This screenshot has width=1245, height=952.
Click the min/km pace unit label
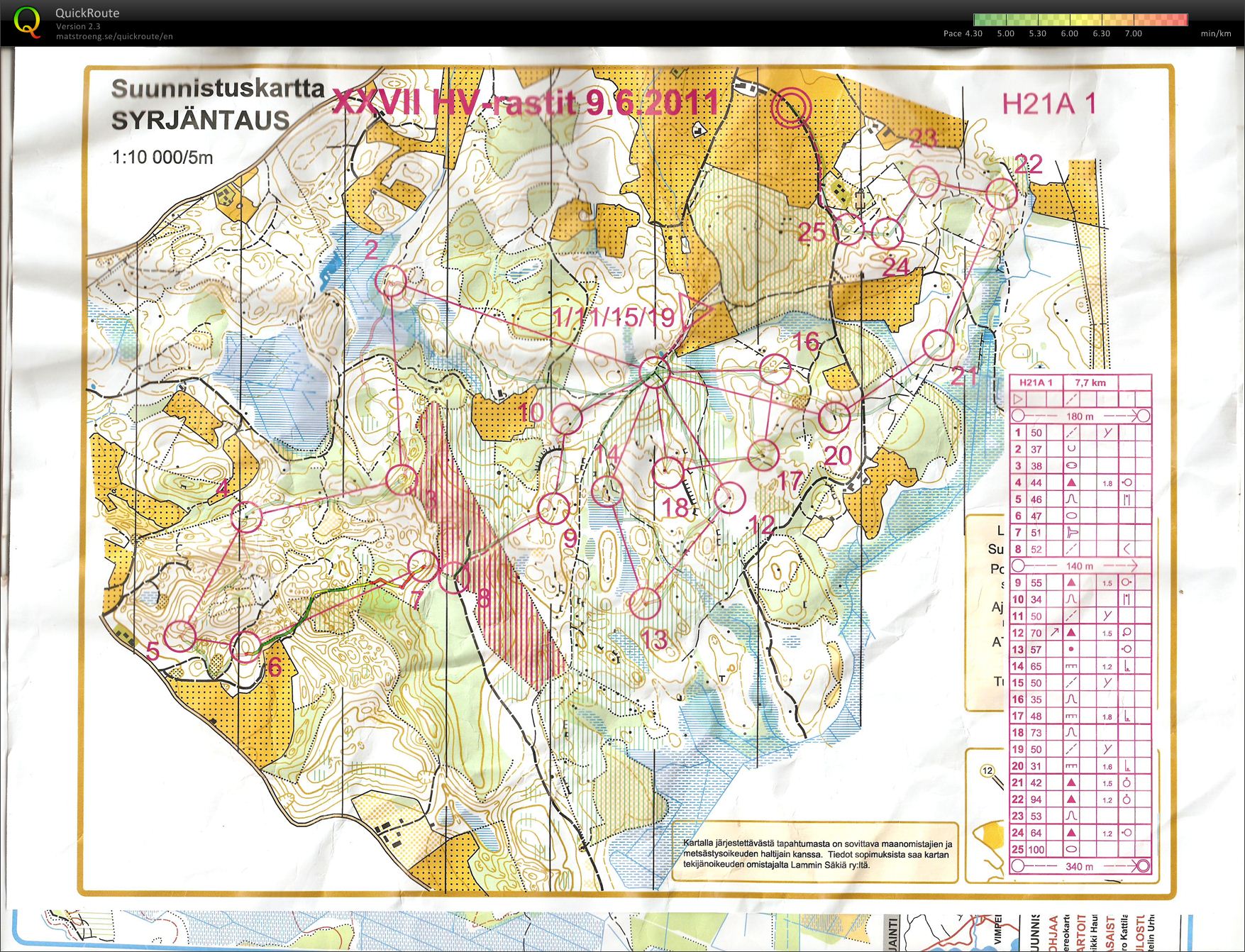[1215, 33]
